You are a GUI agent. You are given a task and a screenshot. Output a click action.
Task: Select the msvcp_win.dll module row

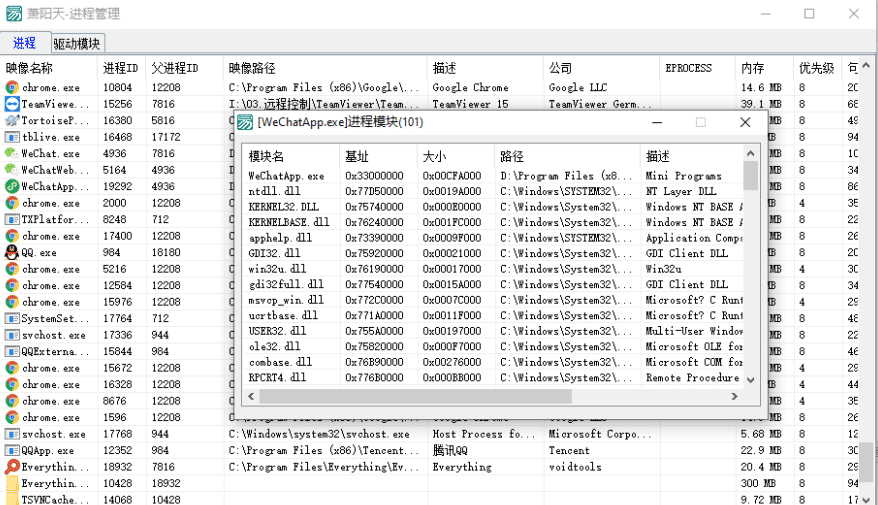tap(493, 300)
